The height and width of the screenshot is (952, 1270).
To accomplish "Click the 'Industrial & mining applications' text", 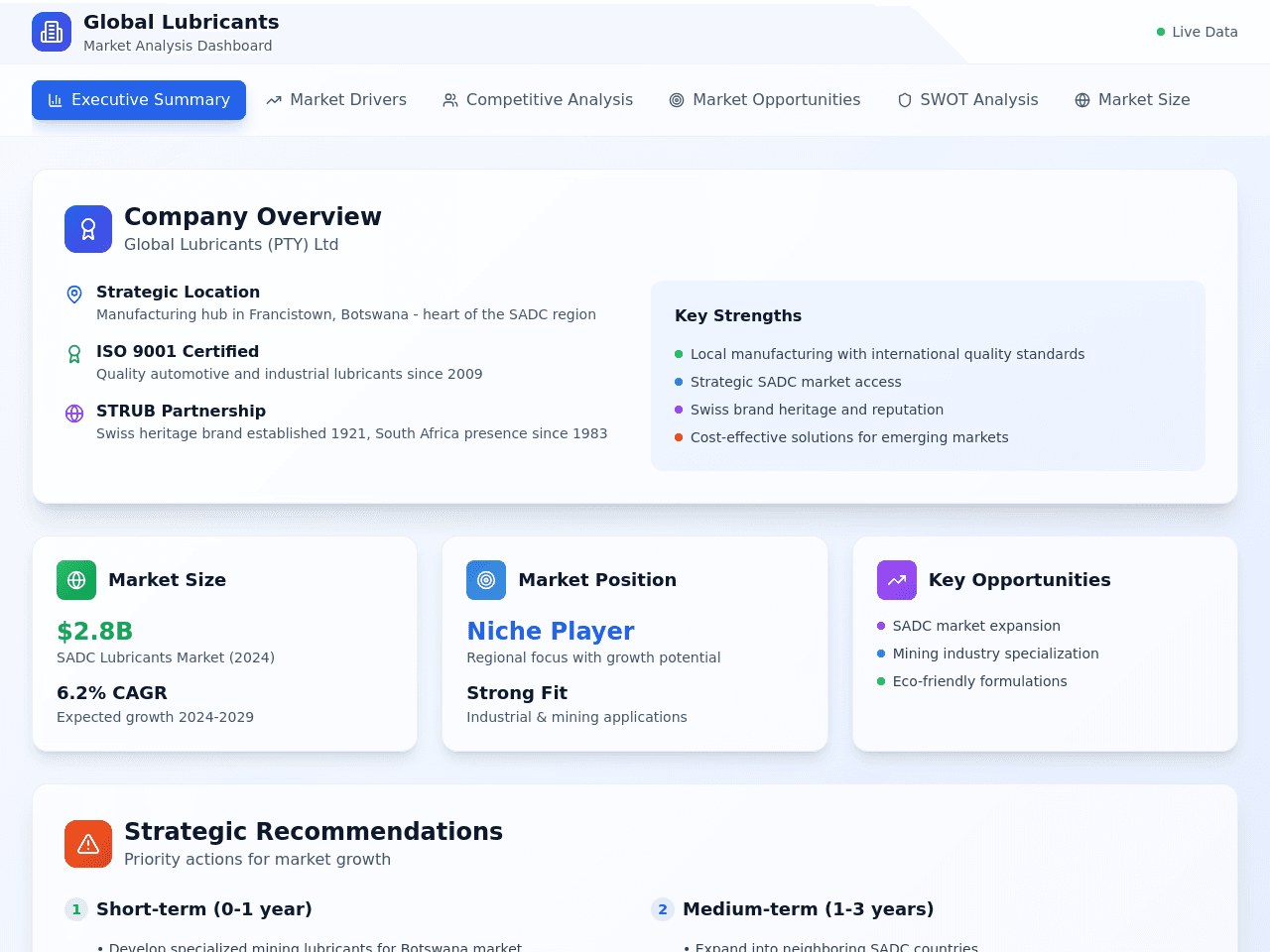I will tap(576, 717).
